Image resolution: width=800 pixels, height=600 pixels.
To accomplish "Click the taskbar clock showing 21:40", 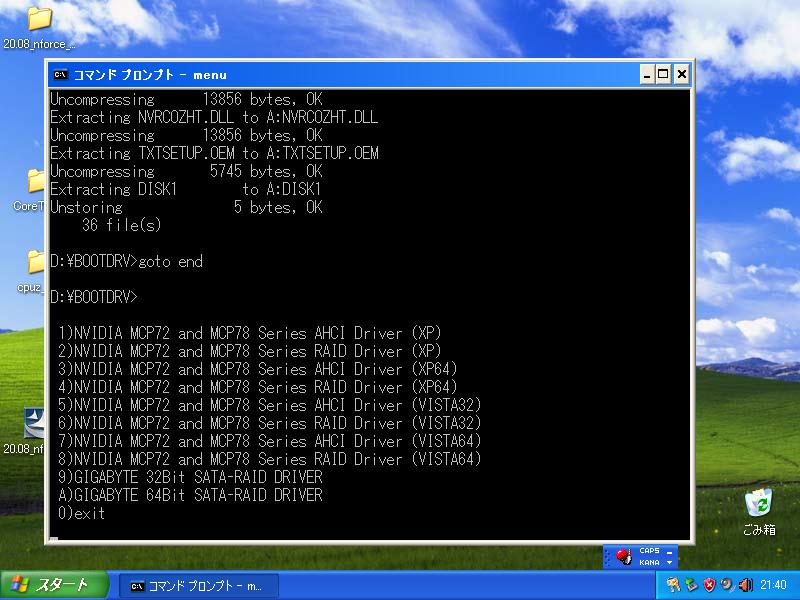I will [772, 585].
